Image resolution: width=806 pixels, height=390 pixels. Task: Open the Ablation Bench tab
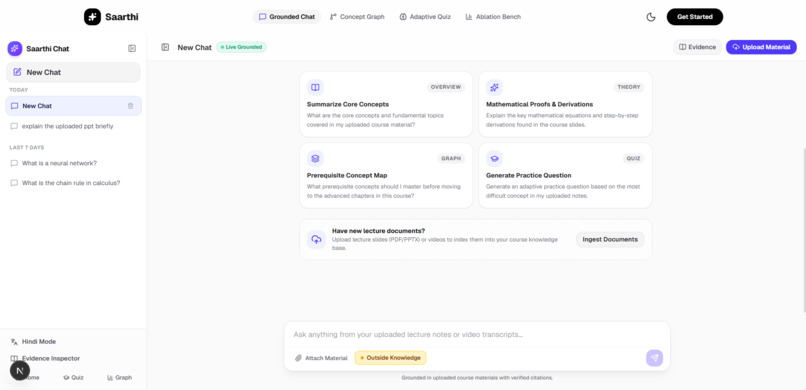tap(493, 17)
